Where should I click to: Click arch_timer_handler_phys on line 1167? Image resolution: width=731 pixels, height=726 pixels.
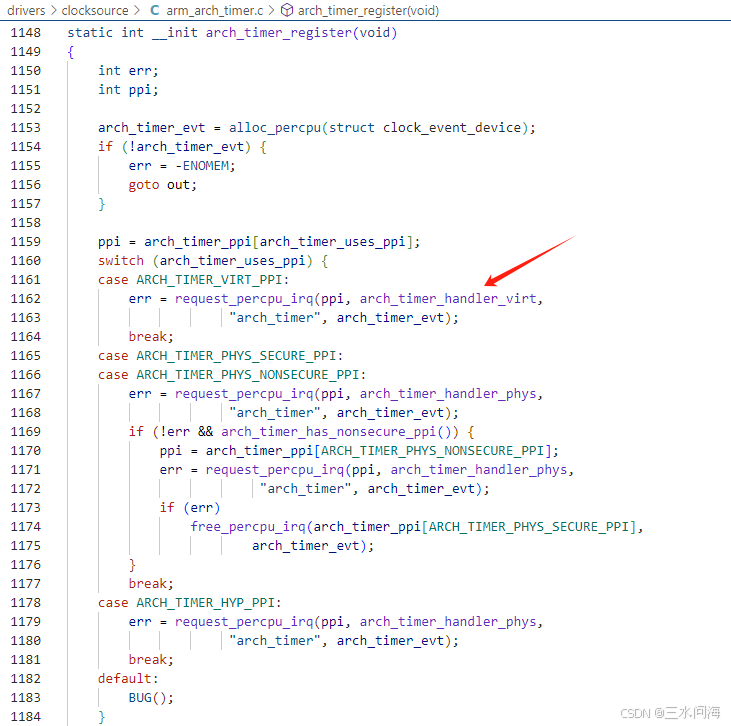pyautogui.click(x=448, y=394)
